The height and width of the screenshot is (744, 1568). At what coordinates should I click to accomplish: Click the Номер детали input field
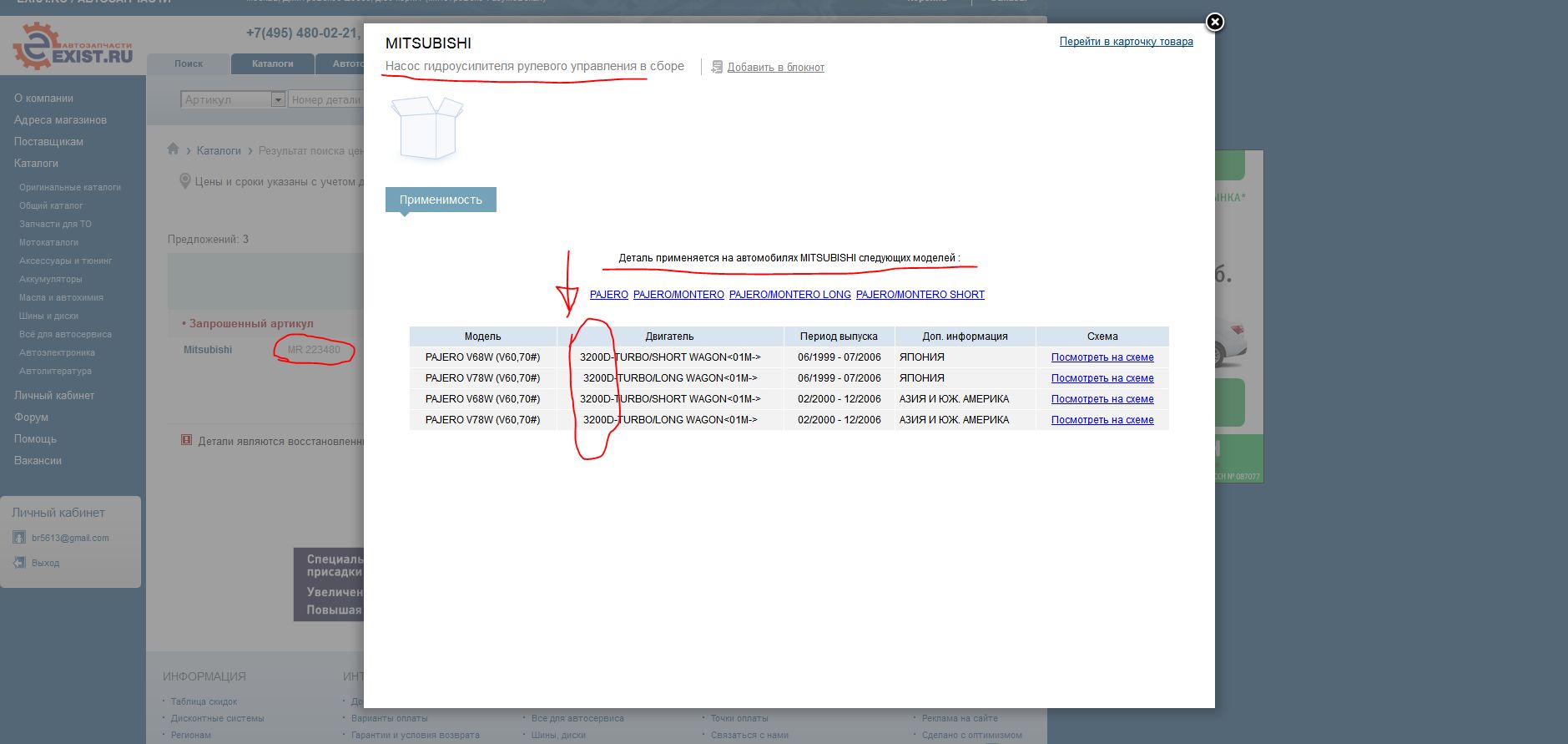pos(326,100)
